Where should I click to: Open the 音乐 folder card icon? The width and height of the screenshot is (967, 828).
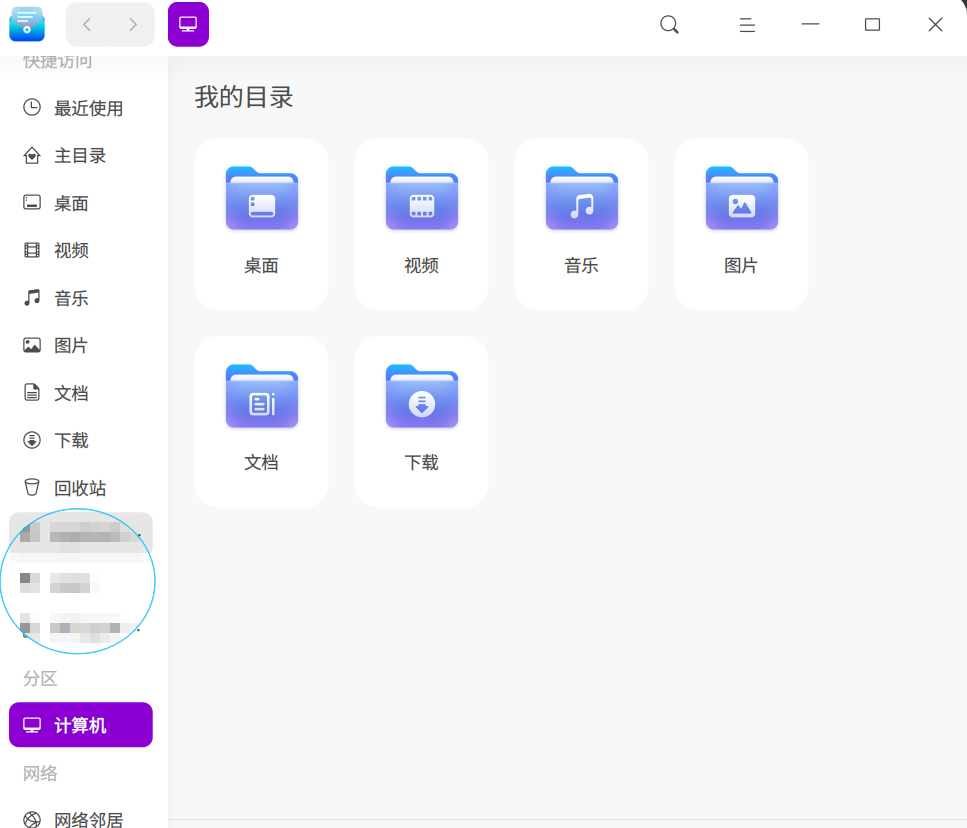582,199
